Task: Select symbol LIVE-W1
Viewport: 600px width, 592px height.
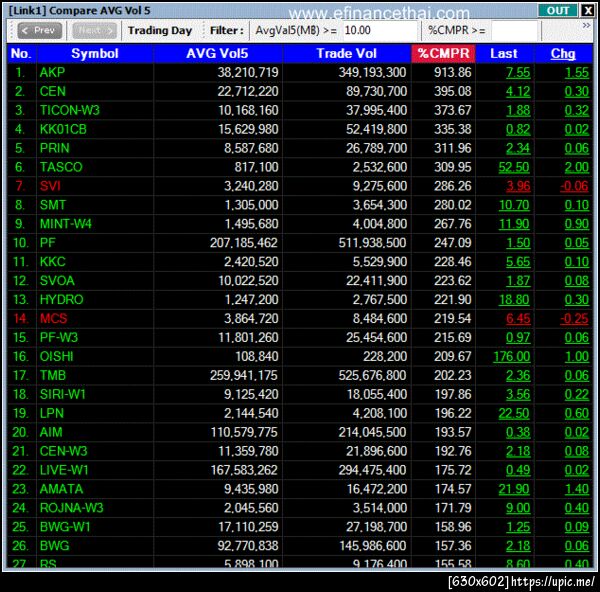Action: click(x=64, y=470)
